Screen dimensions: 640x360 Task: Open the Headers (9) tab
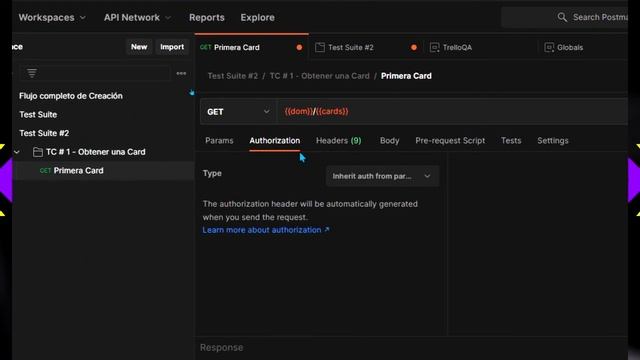[338, 140]
